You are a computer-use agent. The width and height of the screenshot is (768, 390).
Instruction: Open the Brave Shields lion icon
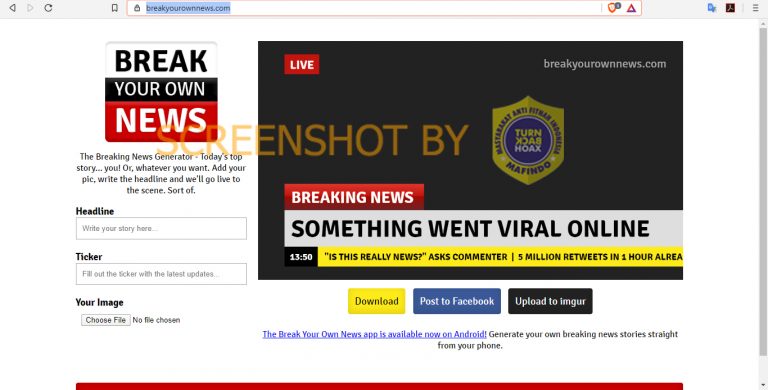tap(613, 7)
